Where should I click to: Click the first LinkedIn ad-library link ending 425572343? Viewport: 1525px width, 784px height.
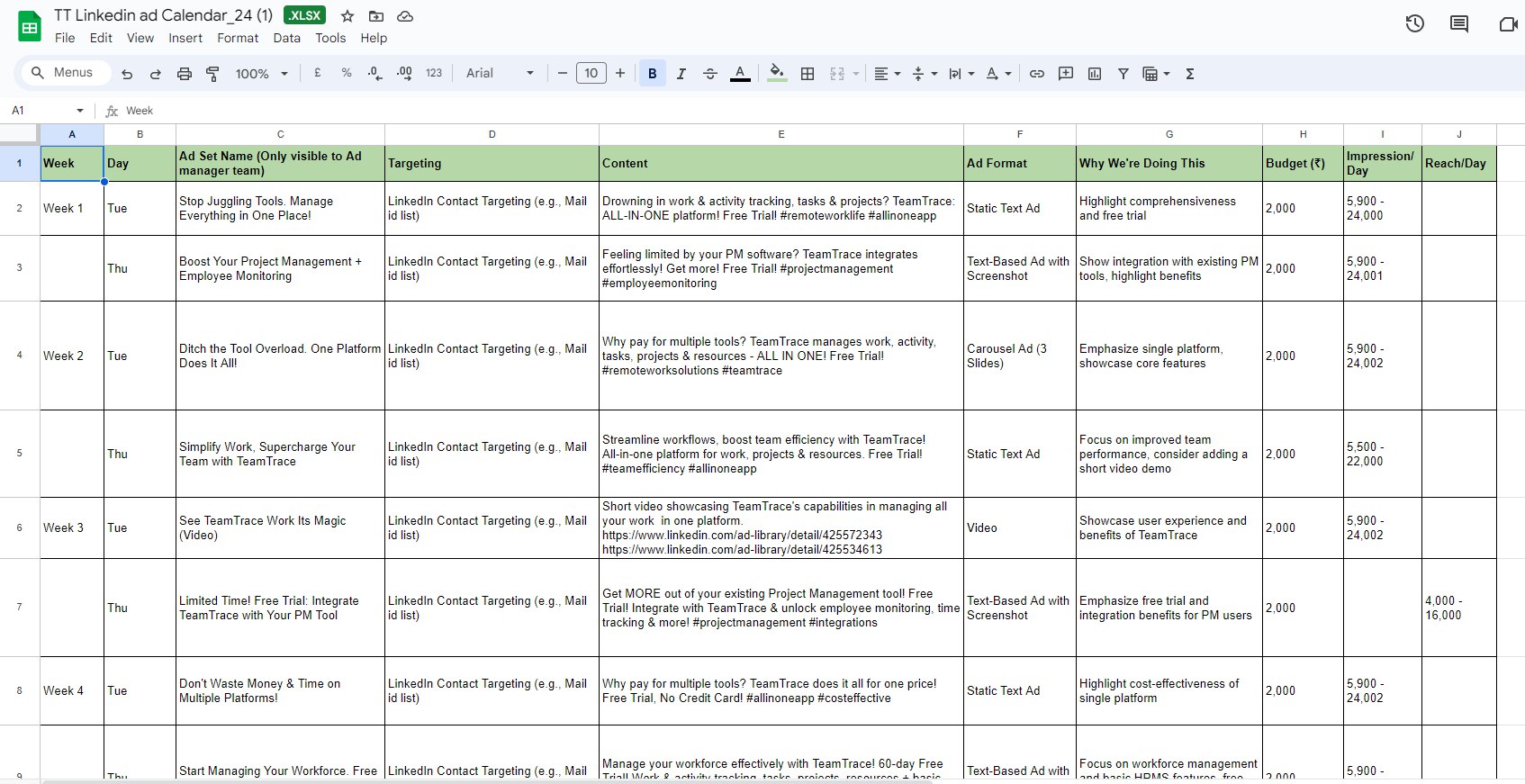(742, 535)
